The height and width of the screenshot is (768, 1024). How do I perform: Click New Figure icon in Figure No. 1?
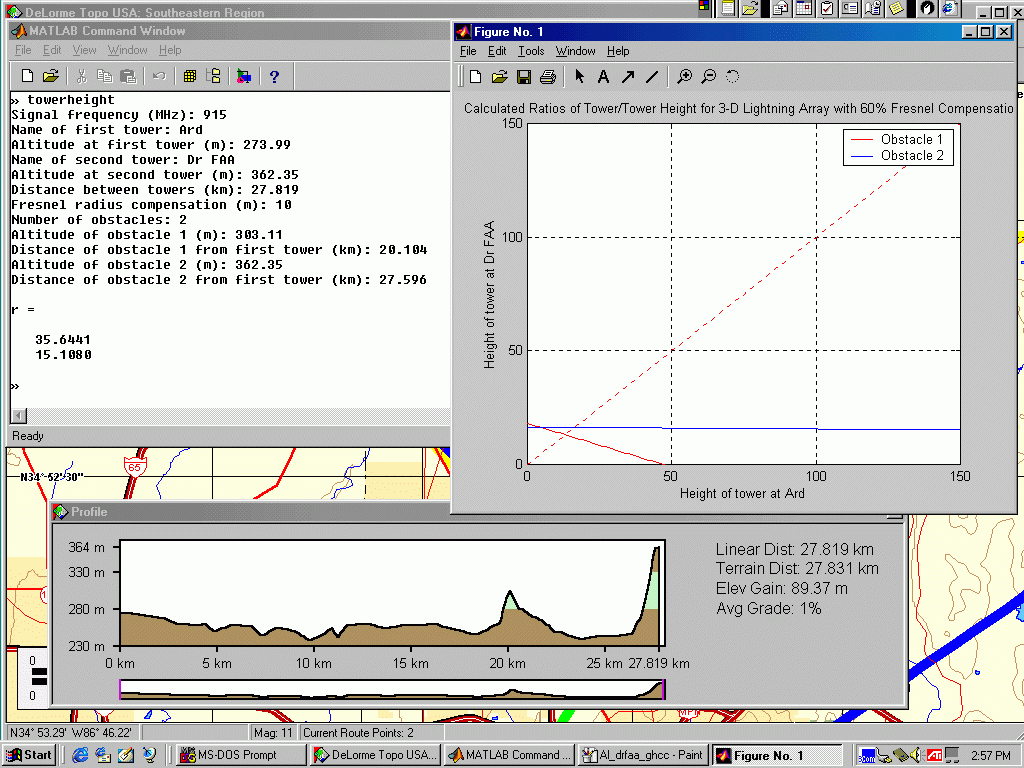pyautogui.click(x=475, y=77)
